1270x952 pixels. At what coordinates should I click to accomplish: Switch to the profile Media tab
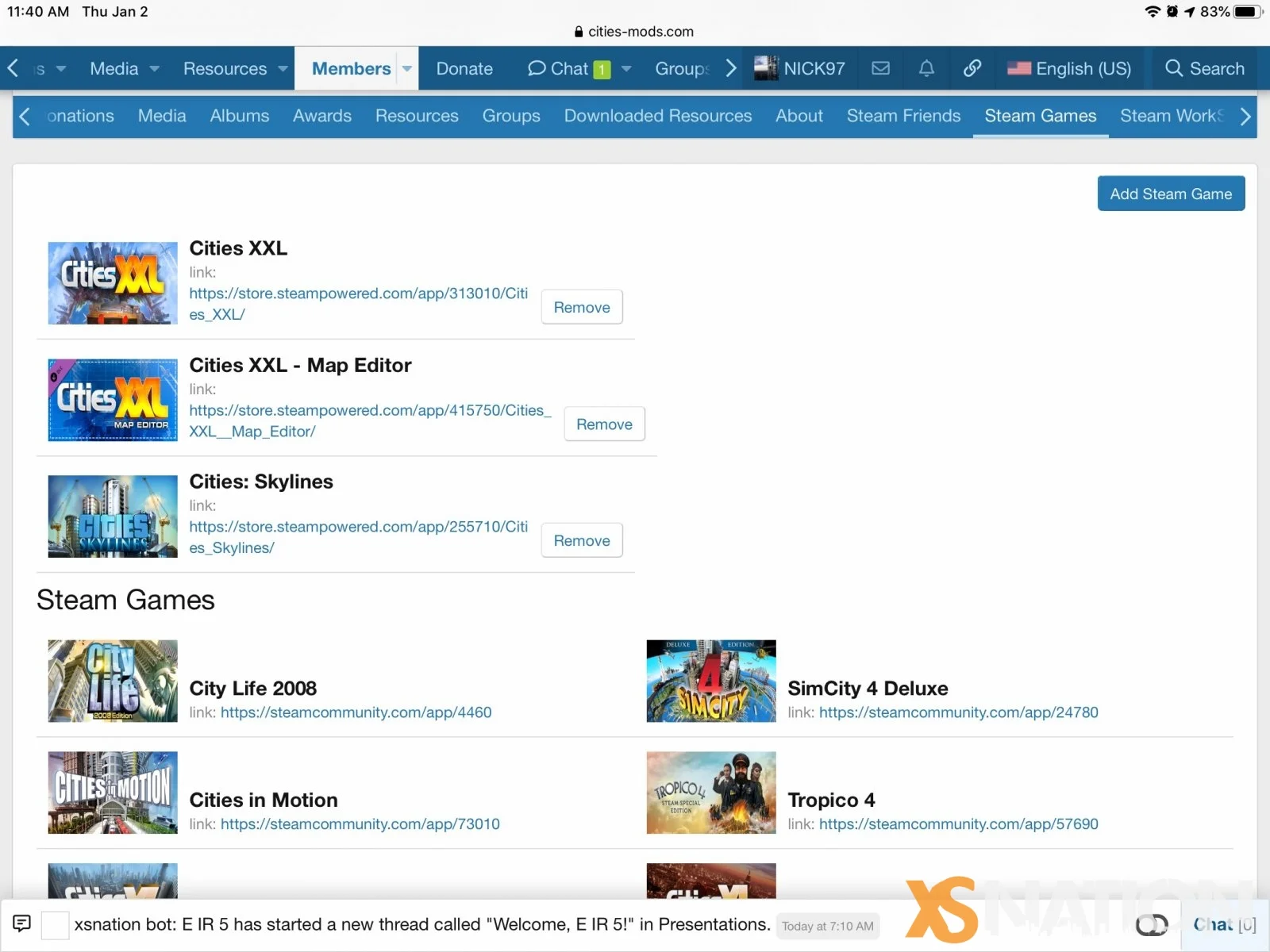tap(162, 116)
